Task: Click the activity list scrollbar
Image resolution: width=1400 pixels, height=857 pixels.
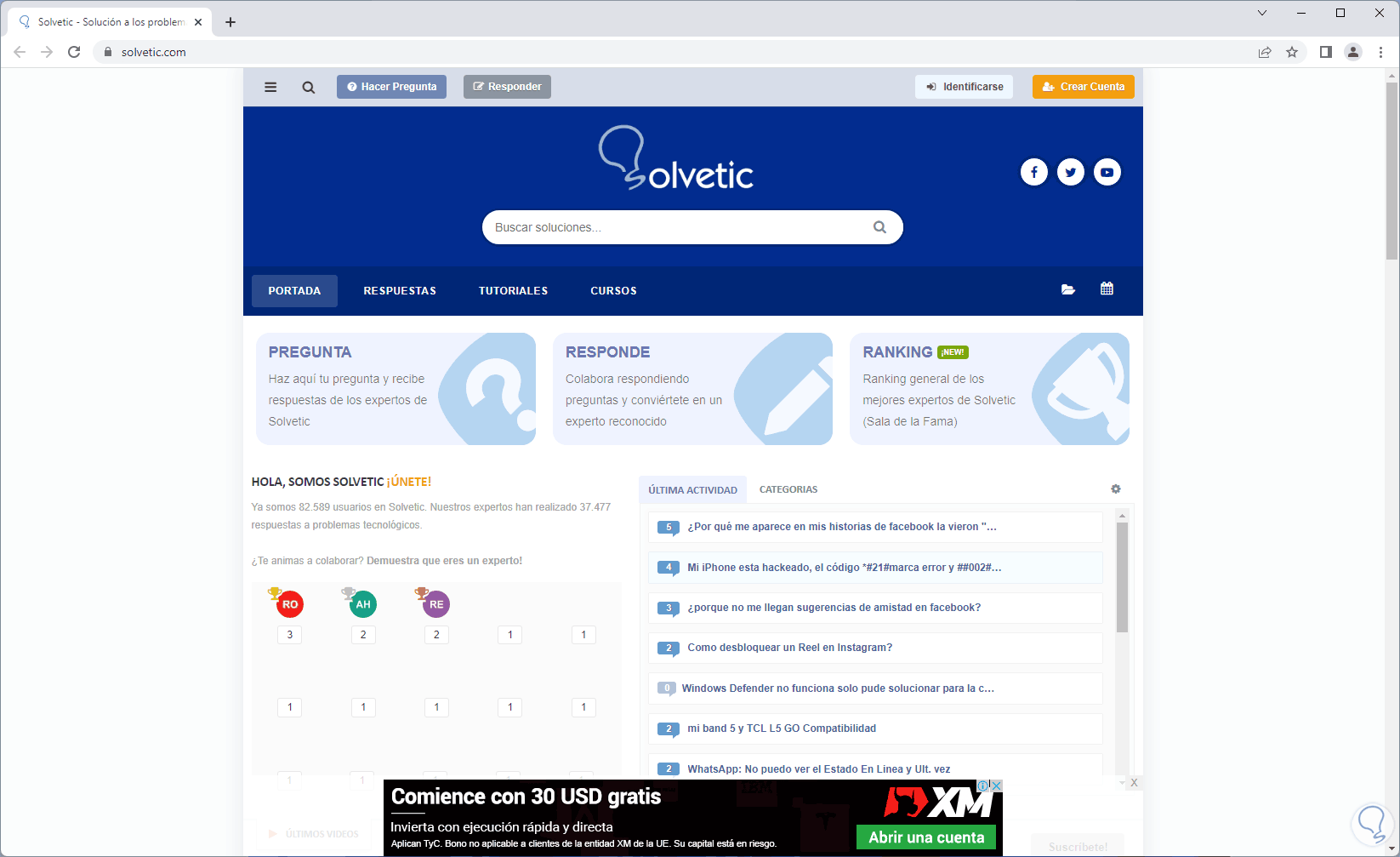Action: click(1122, 577)
